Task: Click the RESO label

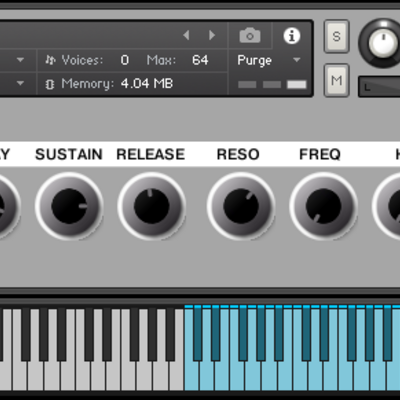Action: (238, 154)
